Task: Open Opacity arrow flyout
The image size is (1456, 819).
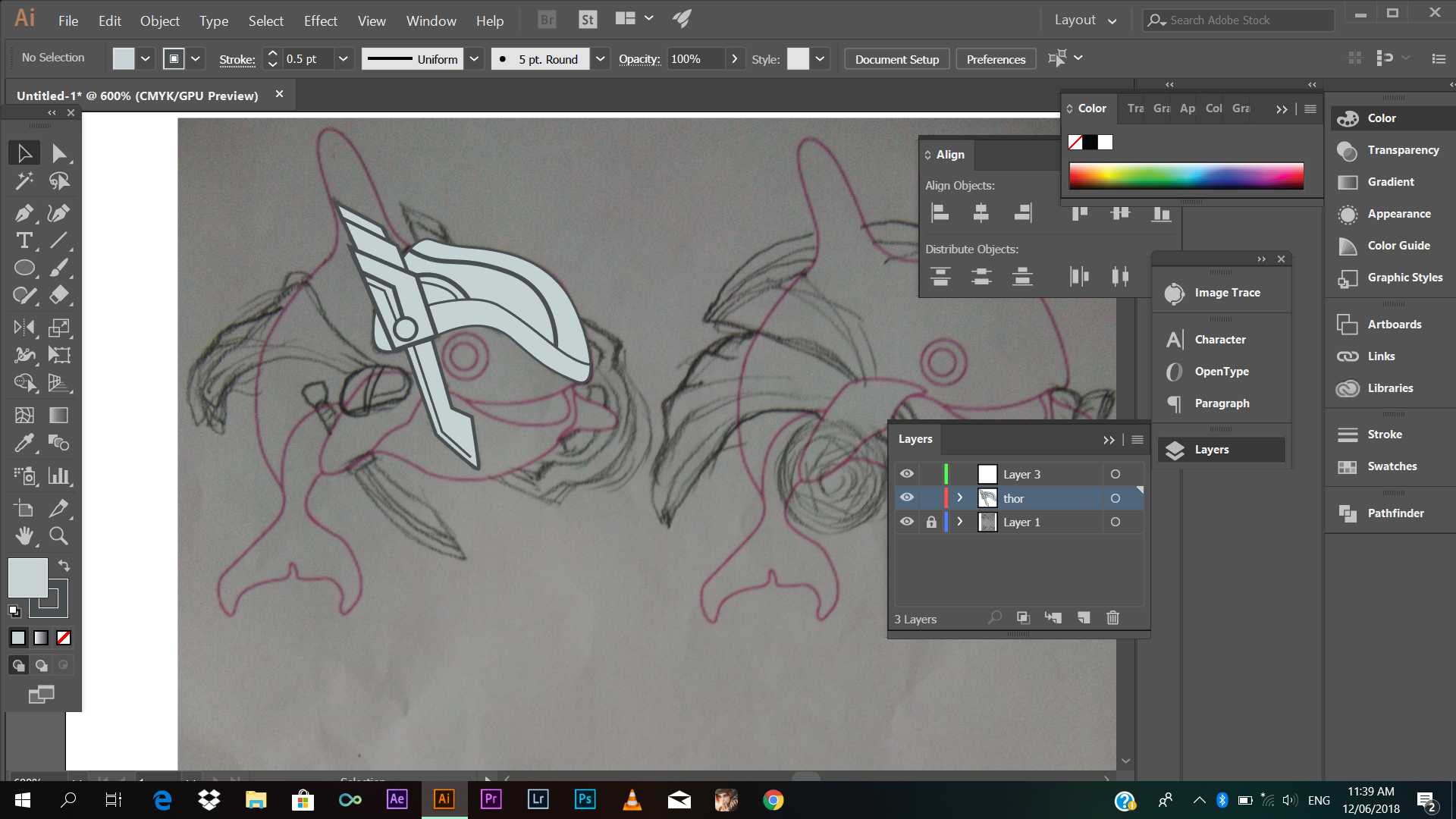Action: pyautogui.click(x=734, y=58)
